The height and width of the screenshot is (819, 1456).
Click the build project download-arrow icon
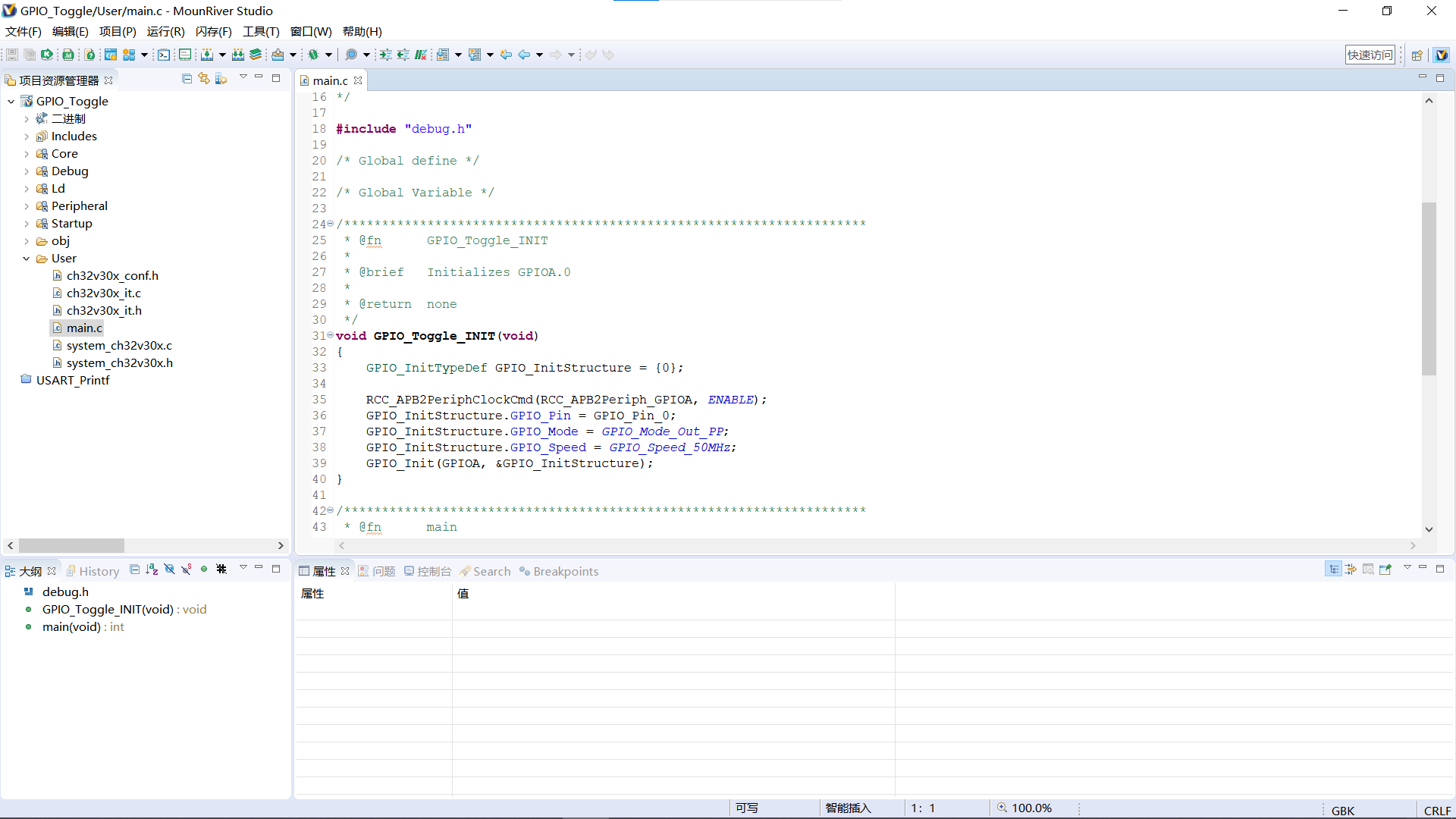coord(207,55)
